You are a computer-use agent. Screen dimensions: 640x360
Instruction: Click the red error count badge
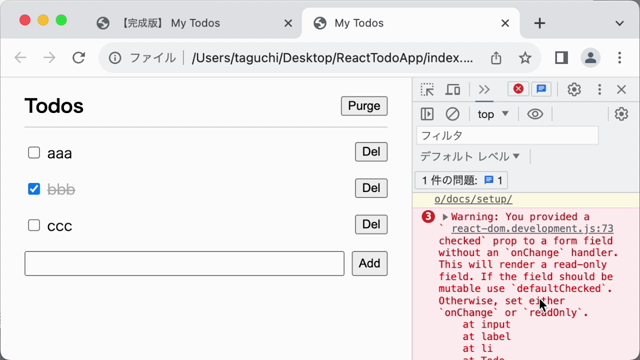click(x=518, y=89)
